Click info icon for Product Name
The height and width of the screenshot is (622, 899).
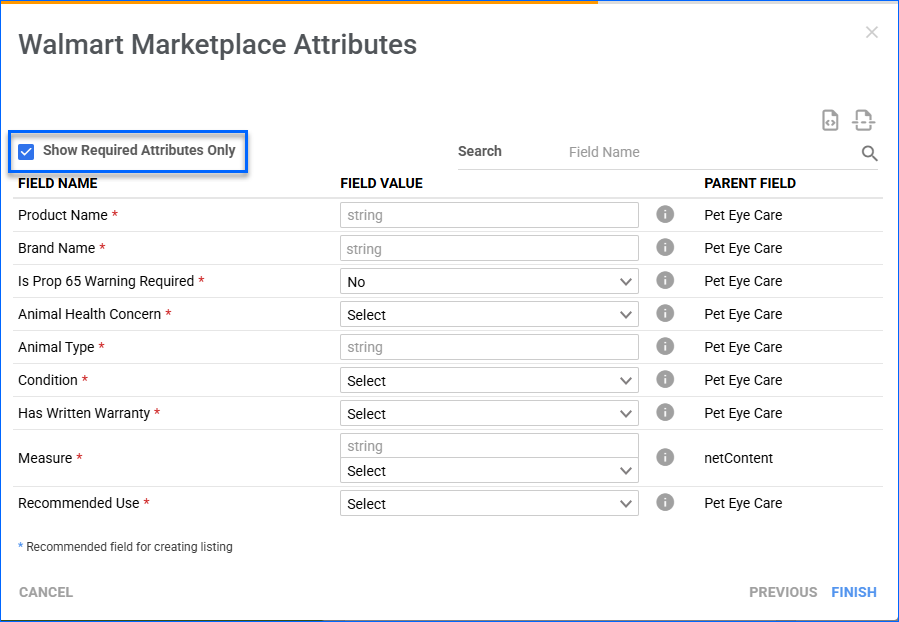tap(665, 214)
